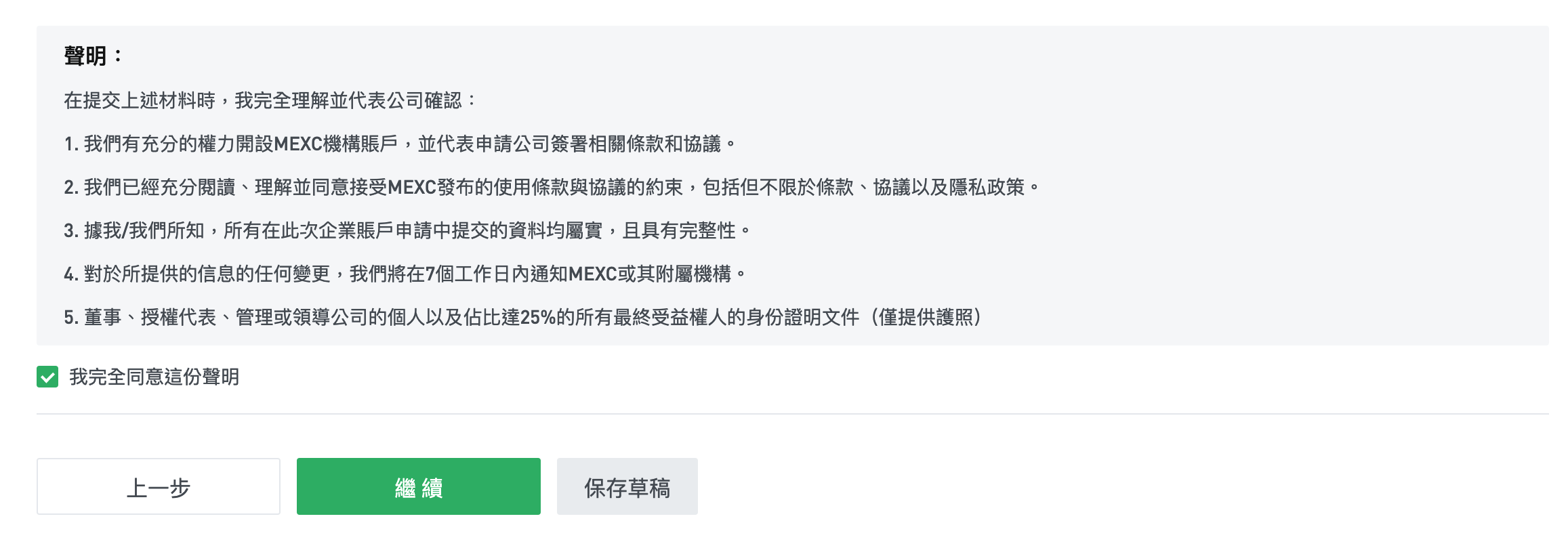Click the 聲明 heading
This screenshot has width=1568, height=546.
coord(85,56)
